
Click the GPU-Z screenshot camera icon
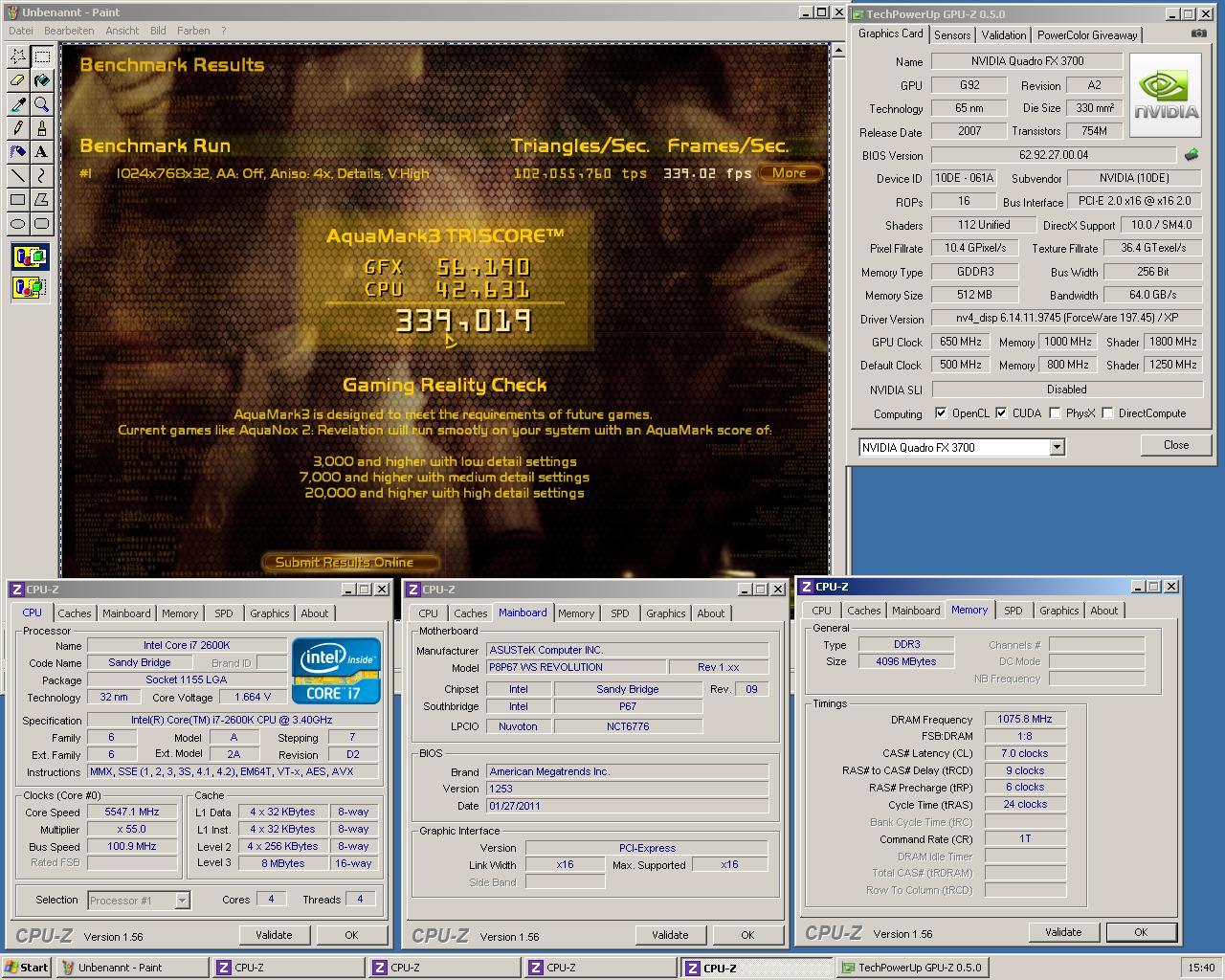click(1198, 33)
